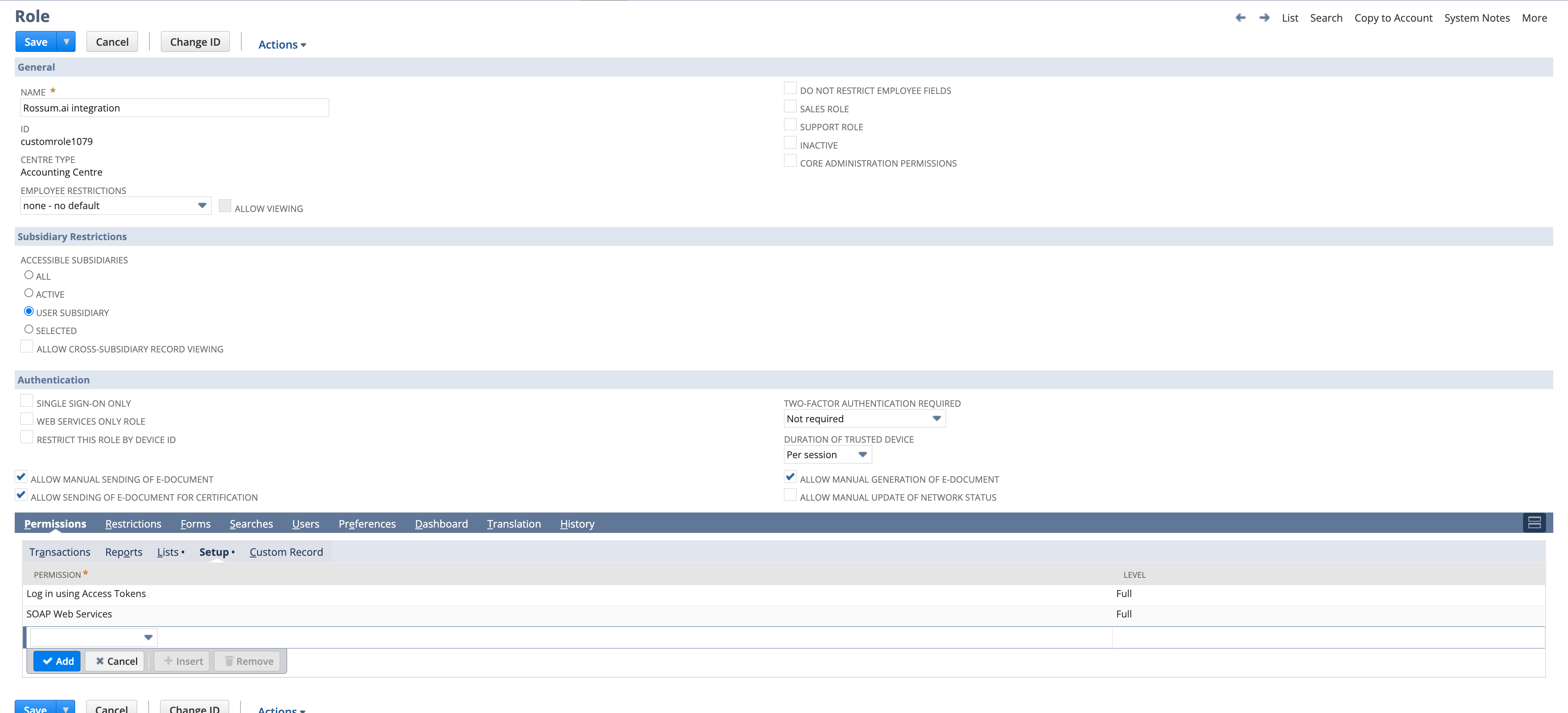1568x713 pixels.
Task: Check Single Sign-On Only
Action: click(x=27, y=401)
